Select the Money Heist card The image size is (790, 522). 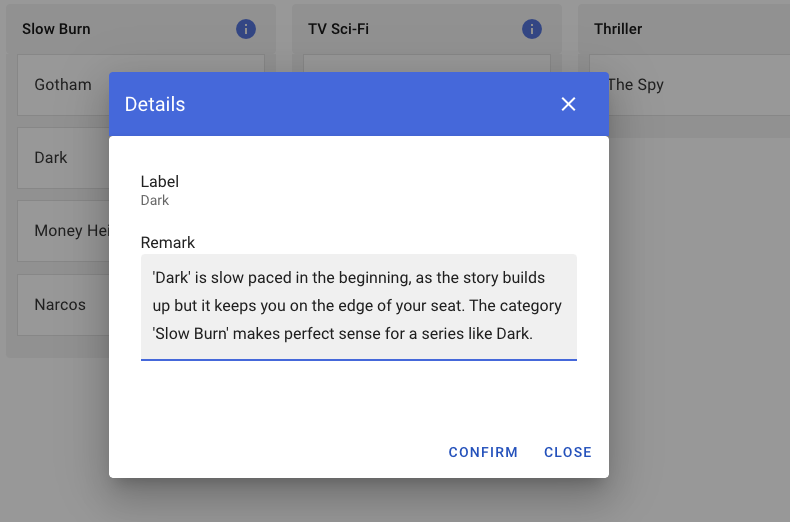tap(63, 231)
